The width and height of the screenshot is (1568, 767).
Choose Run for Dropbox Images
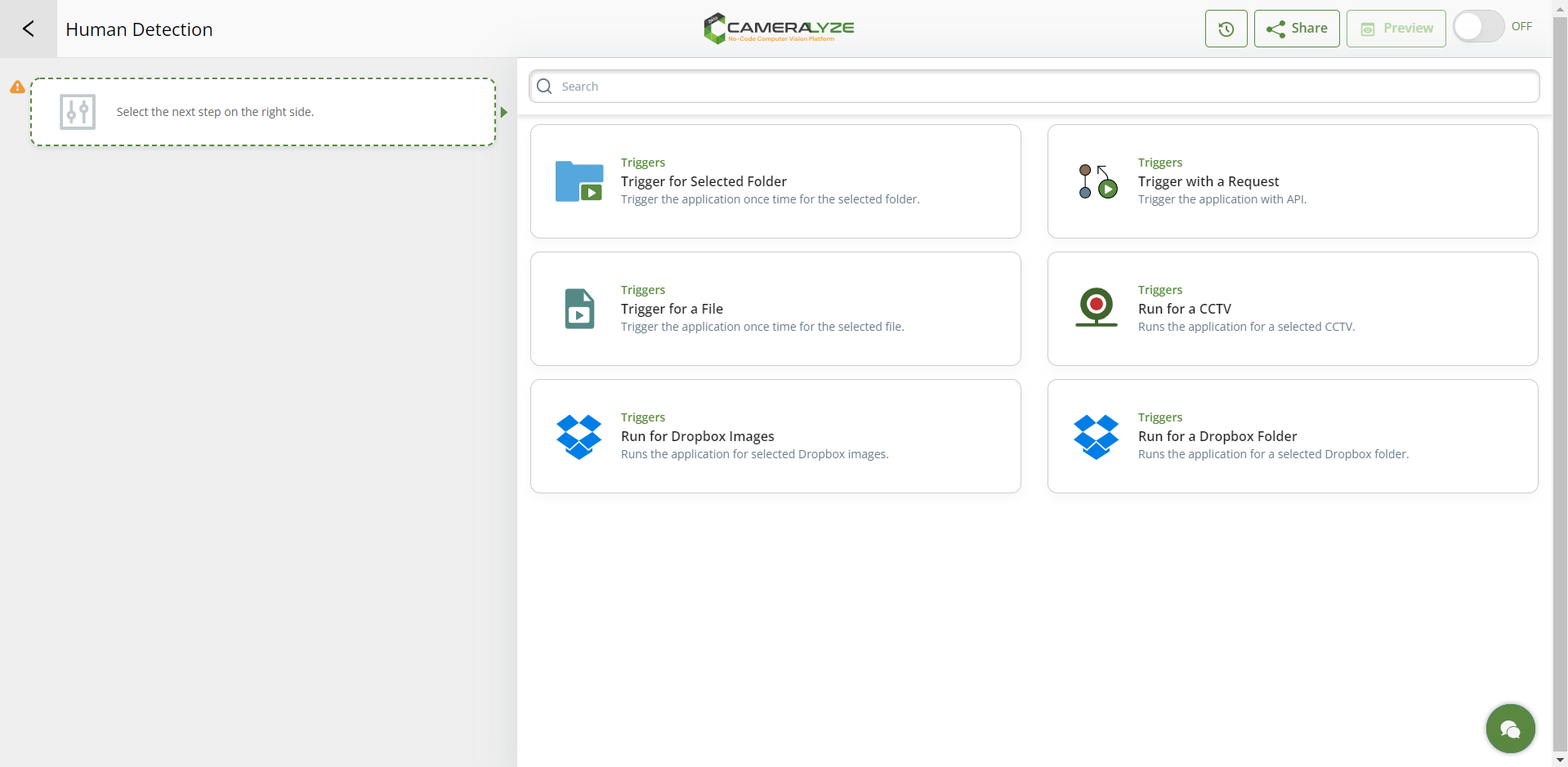(x=775, y=436)
